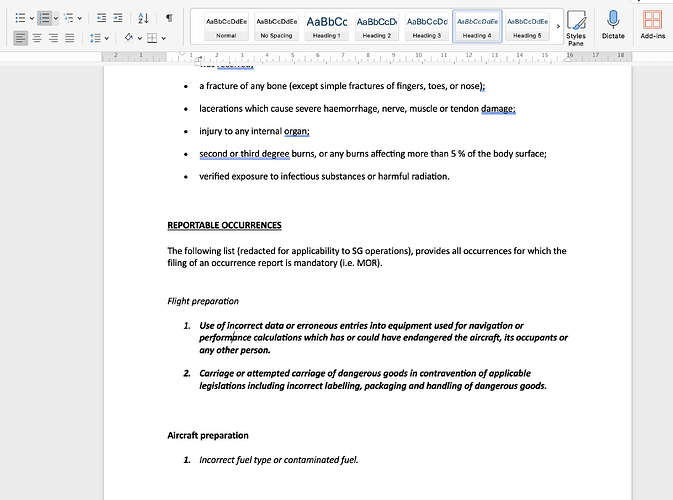
Task: Open line and paragraph spacing
Action: [x=95, y=38]
